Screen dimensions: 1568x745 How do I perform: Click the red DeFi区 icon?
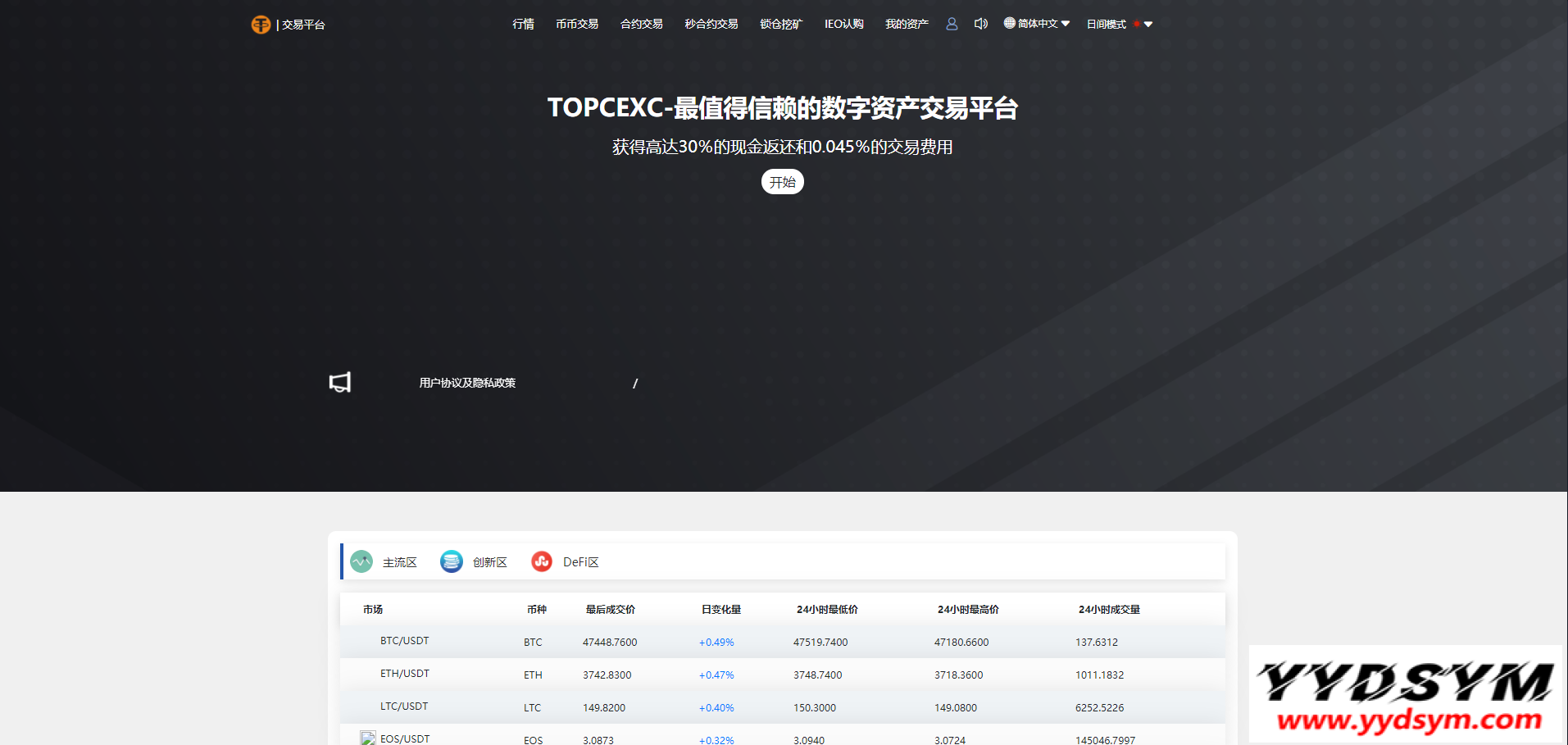542,561
